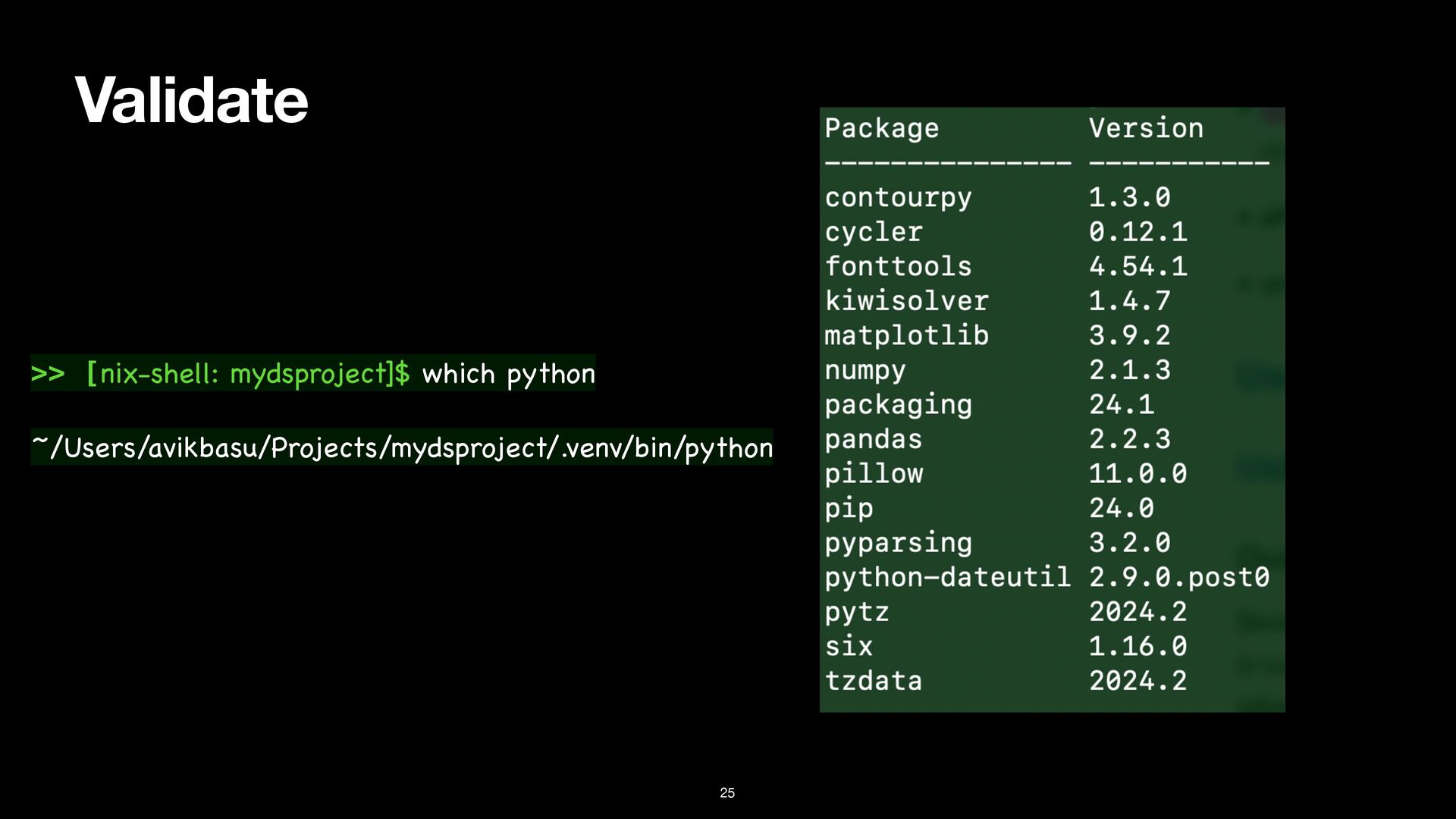Click the version '2.9.0.post0'

coord(1179,577)
